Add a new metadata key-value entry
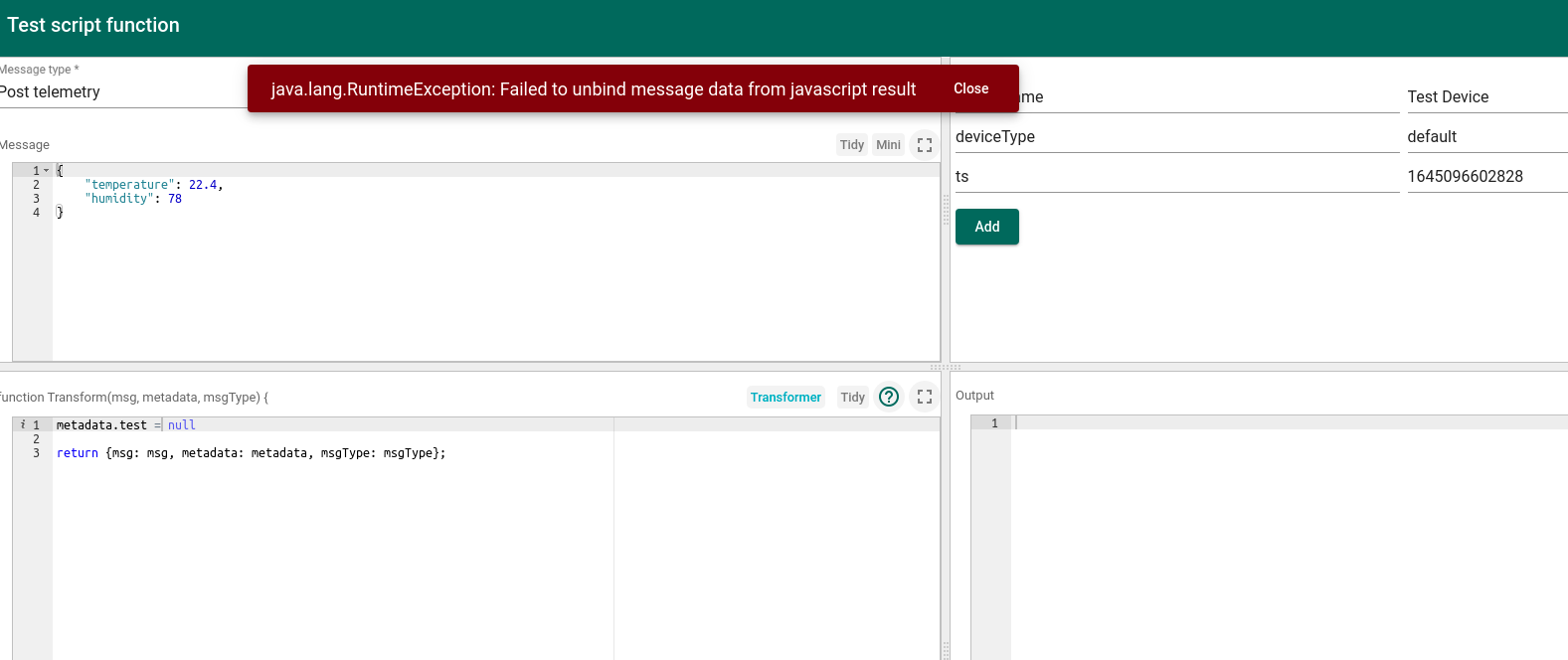The image size is (1568, 660). coord(987,227)
